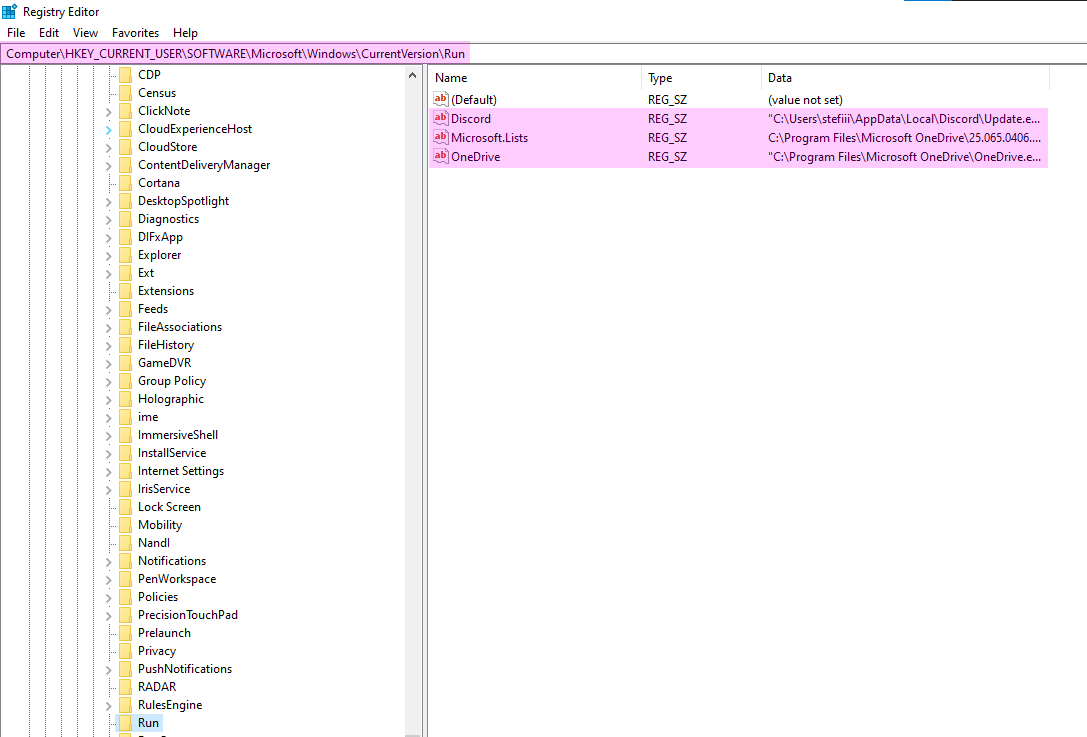
Task: Click the Holographic folder icon
Action: click(x=125, y=399)
